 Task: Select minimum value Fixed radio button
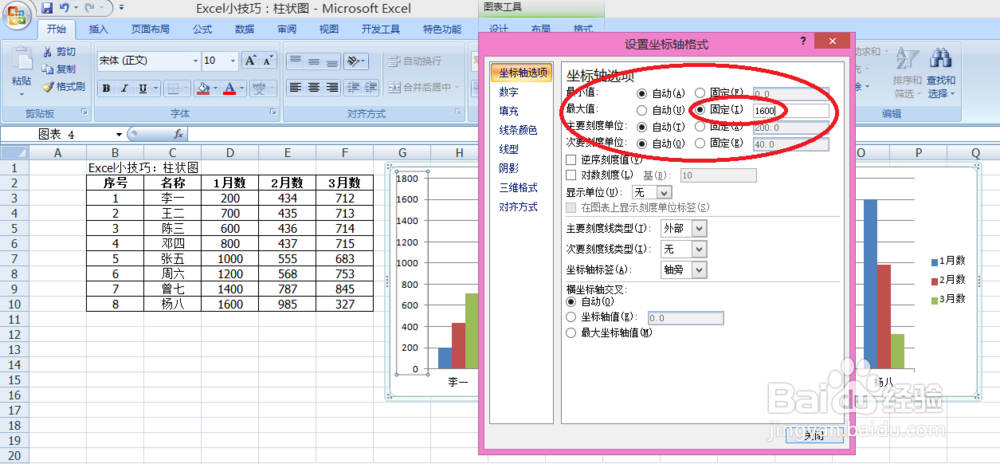pos(700,93)
